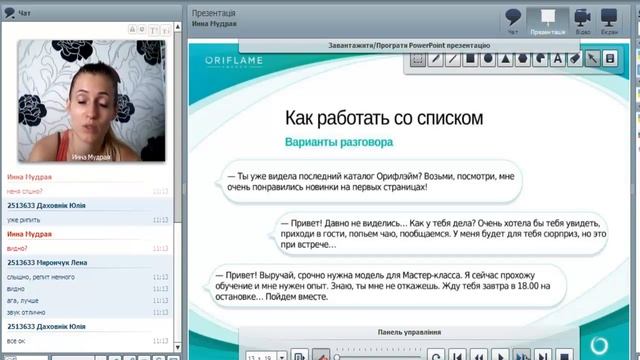
Task: Click the Oriflame logo on the slide
Action: (234, 61)
